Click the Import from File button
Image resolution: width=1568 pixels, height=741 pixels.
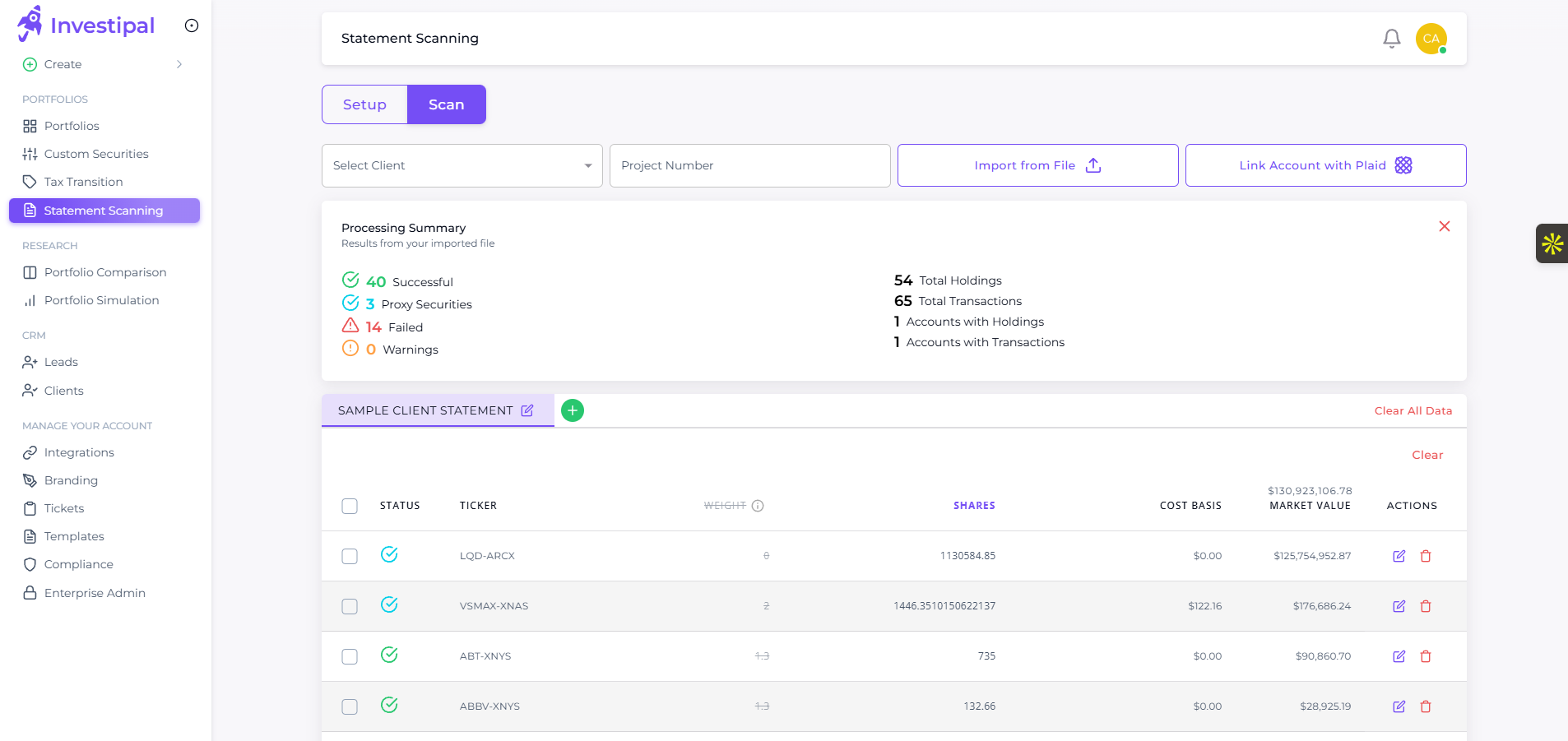1036,165
